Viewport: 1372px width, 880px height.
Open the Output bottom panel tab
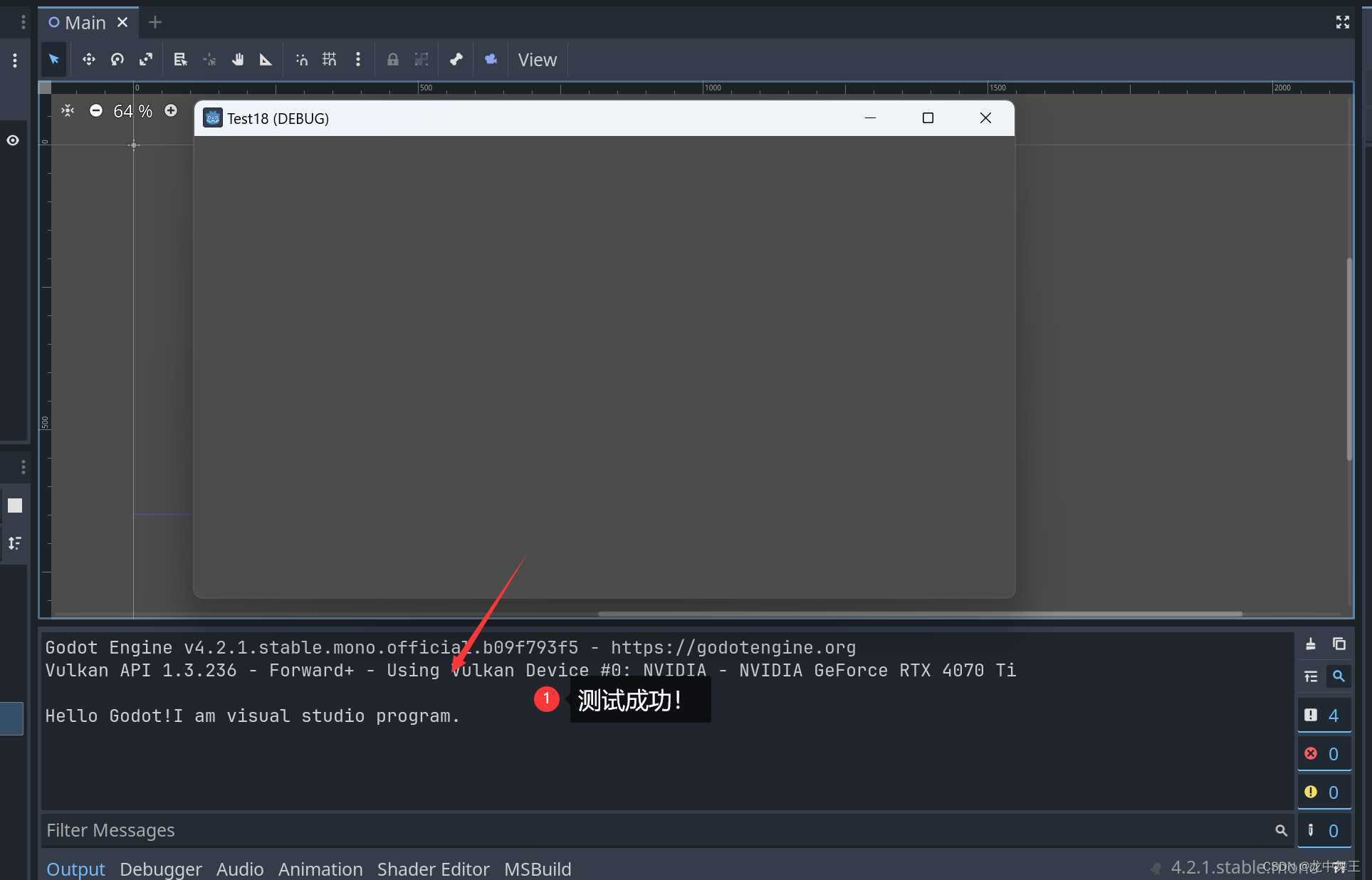click(x=75, y=869)
